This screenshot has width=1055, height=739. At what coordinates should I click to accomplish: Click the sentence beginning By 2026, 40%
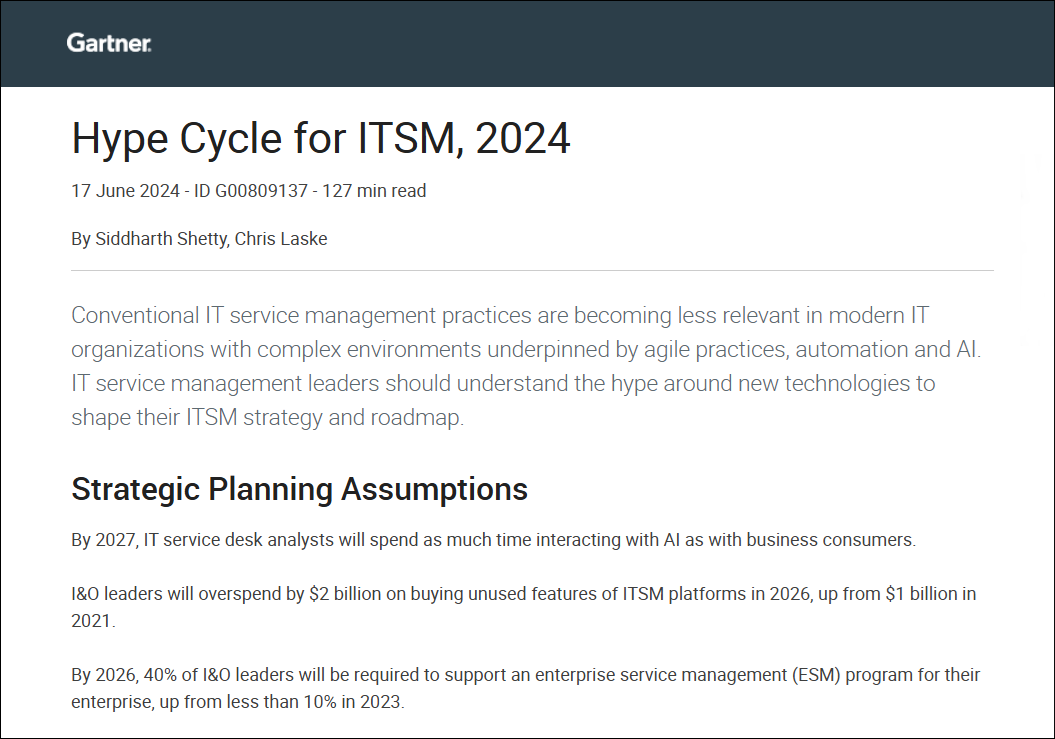click(525, 675)
